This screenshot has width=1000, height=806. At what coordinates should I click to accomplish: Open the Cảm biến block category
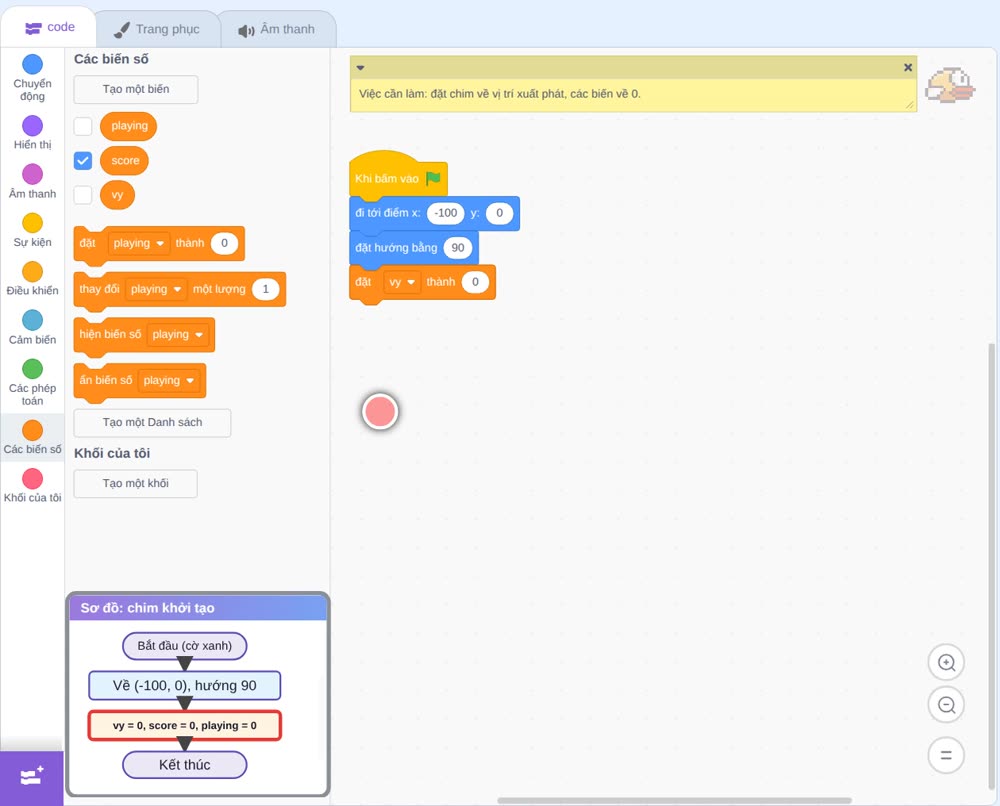33,328
